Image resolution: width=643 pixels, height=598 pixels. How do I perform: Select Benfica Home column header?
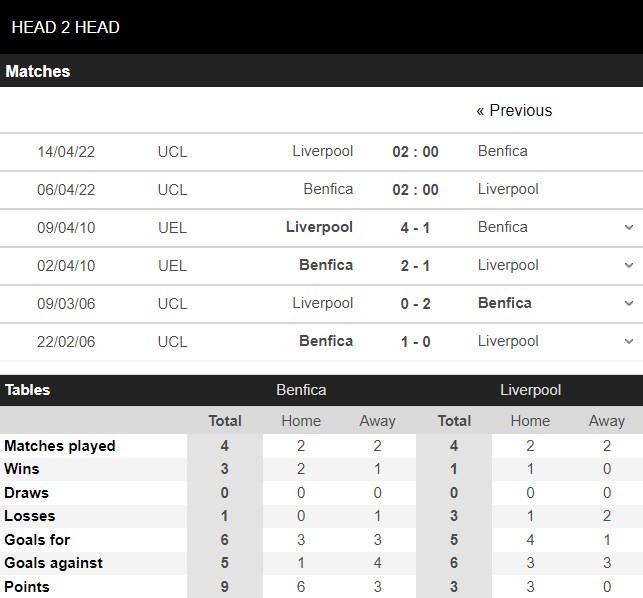[301, 421]
